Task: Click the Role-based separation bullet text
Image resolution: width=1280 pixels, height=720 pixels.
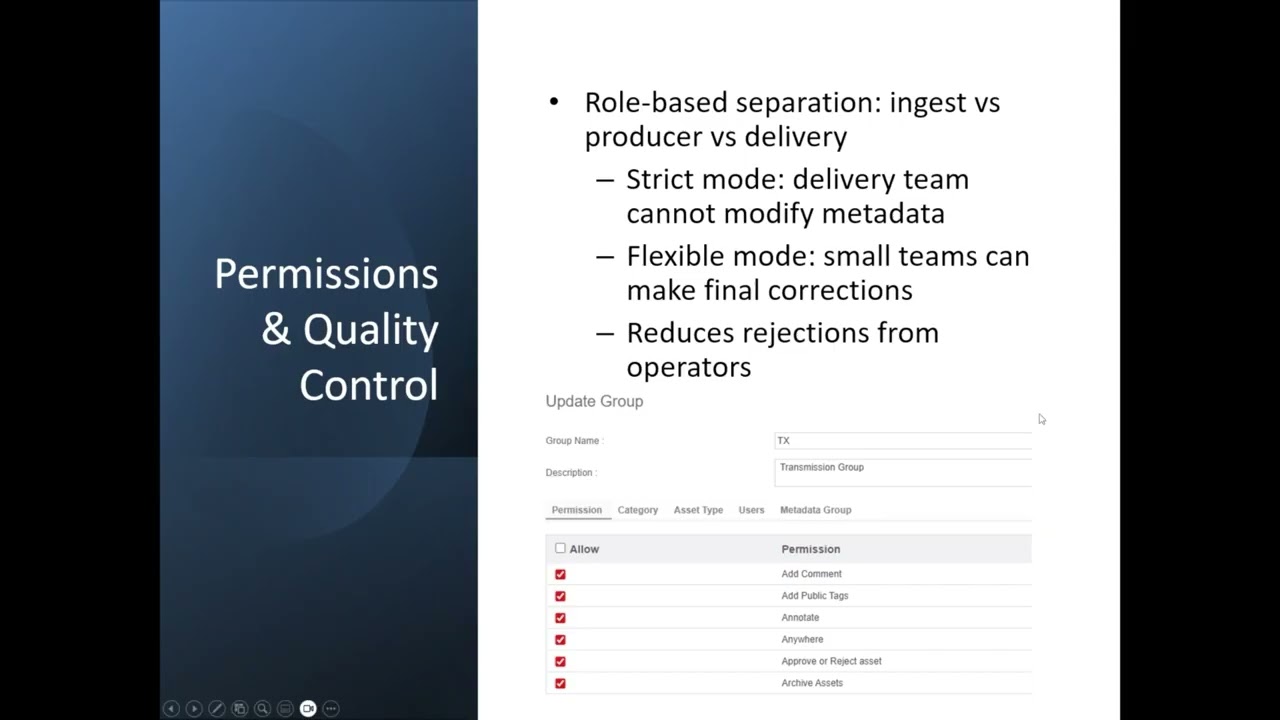Action: pos(792,119)
